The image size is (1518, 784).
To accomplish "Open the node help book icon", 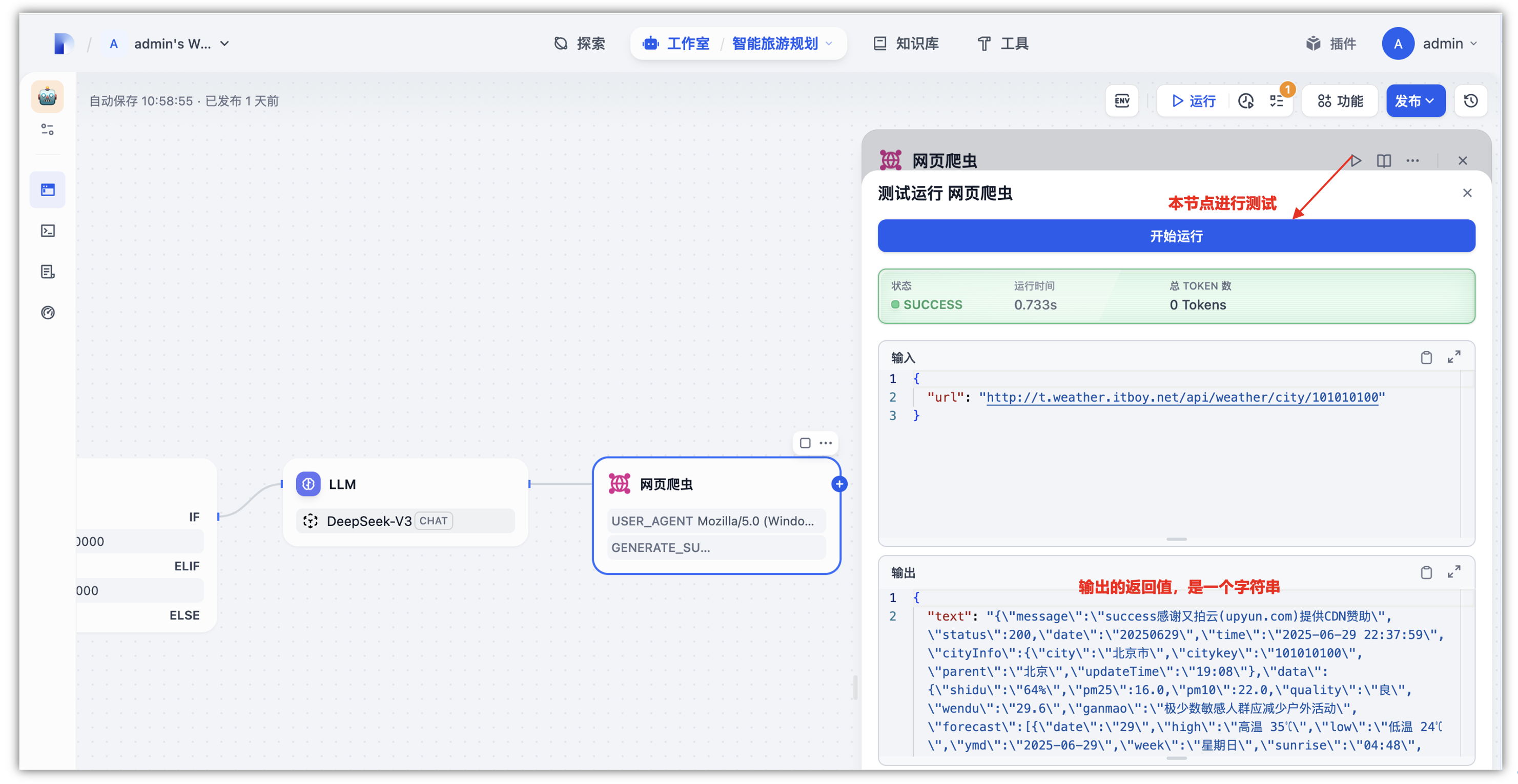I will click(1384, 161).
